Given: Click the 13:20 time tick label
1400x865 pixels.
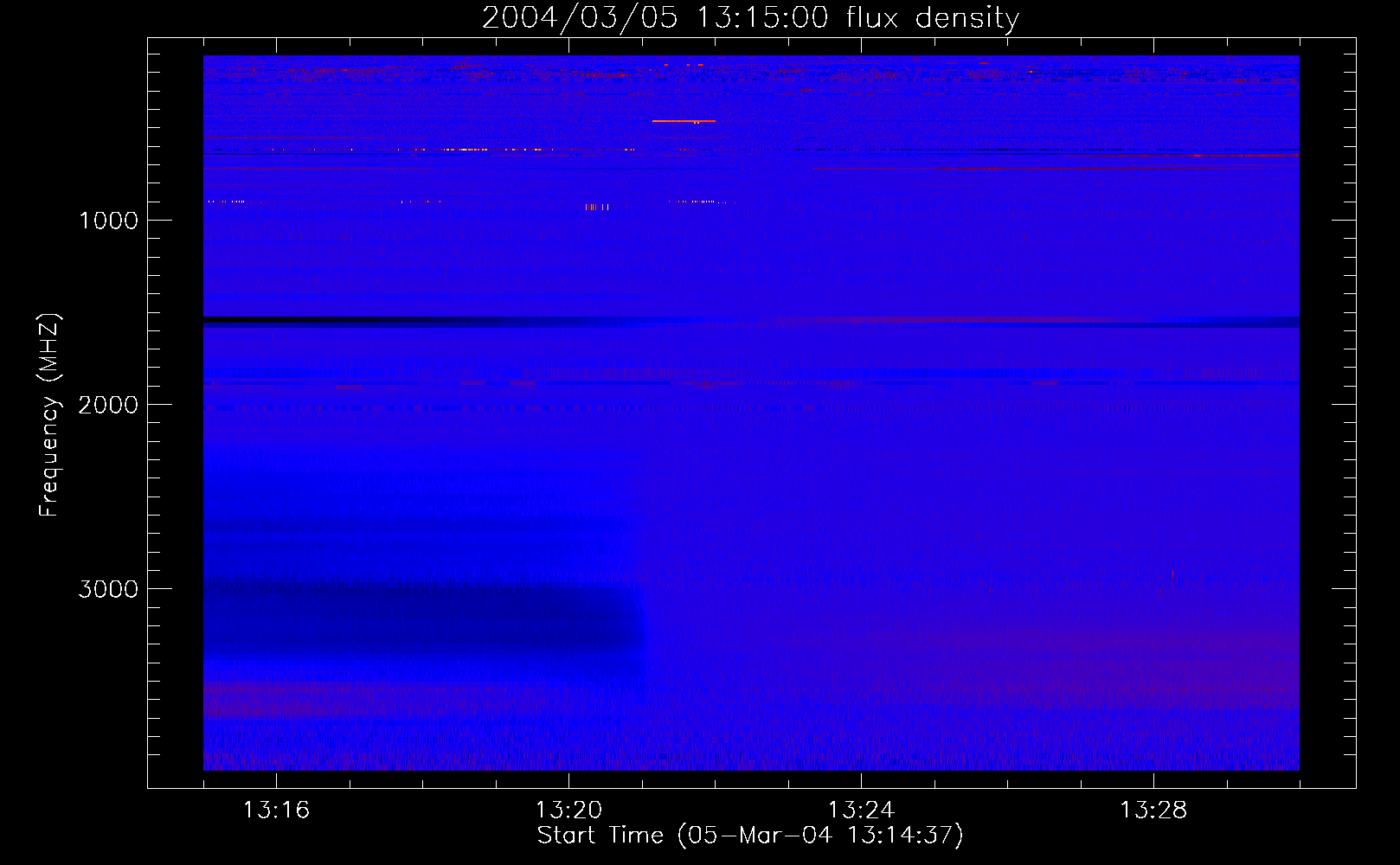Looking at the screenshot, I should (568, 811).
